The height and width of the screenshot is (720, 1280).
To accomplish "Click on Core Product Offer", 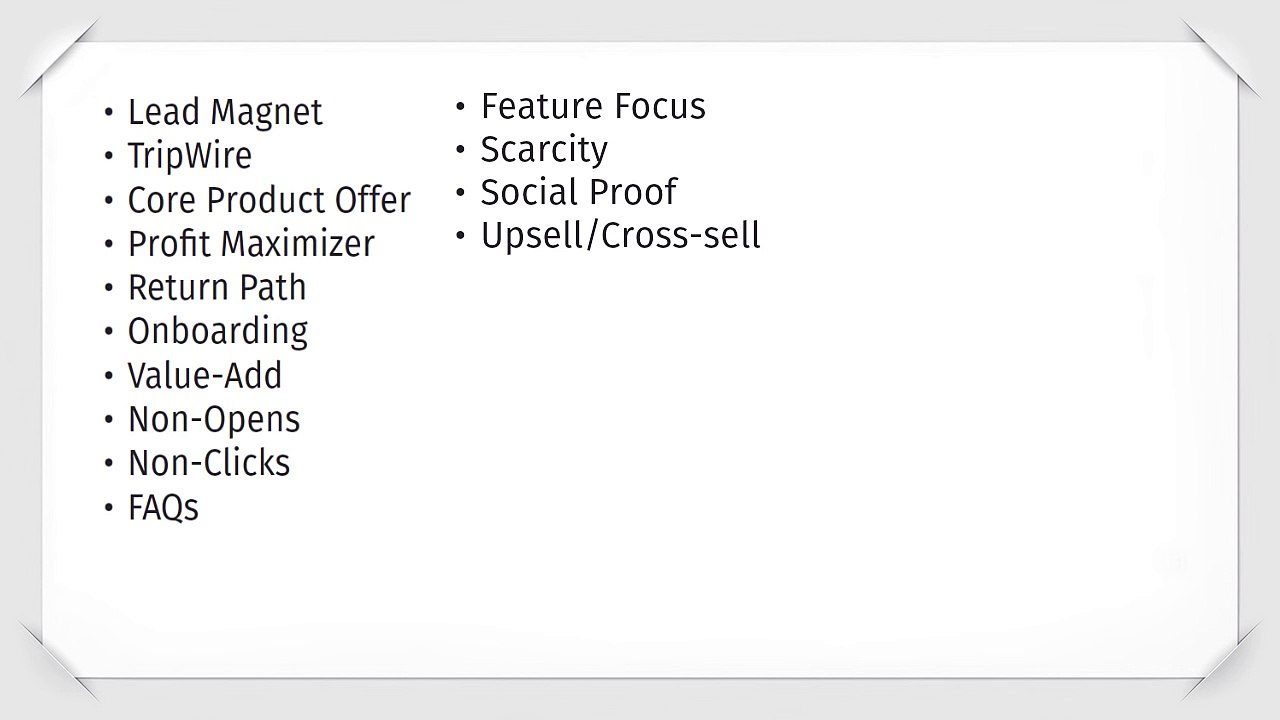I will click(269, 200).
